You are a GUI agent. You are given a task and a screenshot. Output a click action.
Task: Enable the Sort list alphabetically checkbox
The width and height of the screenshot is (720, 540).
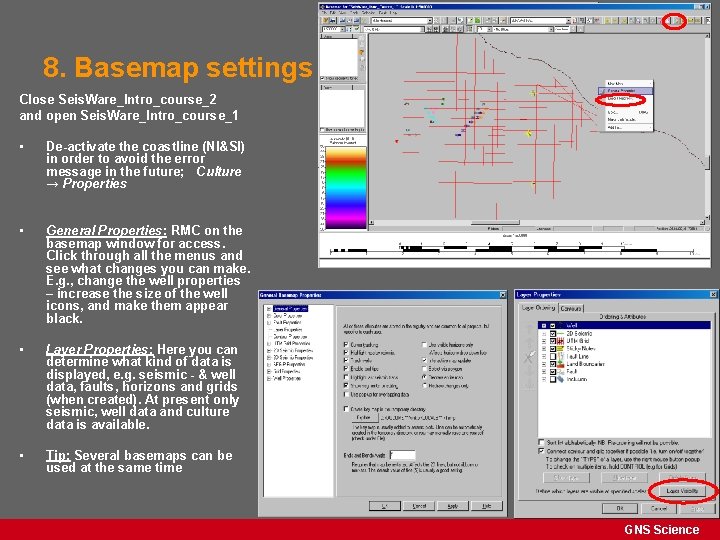pos(541,442)
